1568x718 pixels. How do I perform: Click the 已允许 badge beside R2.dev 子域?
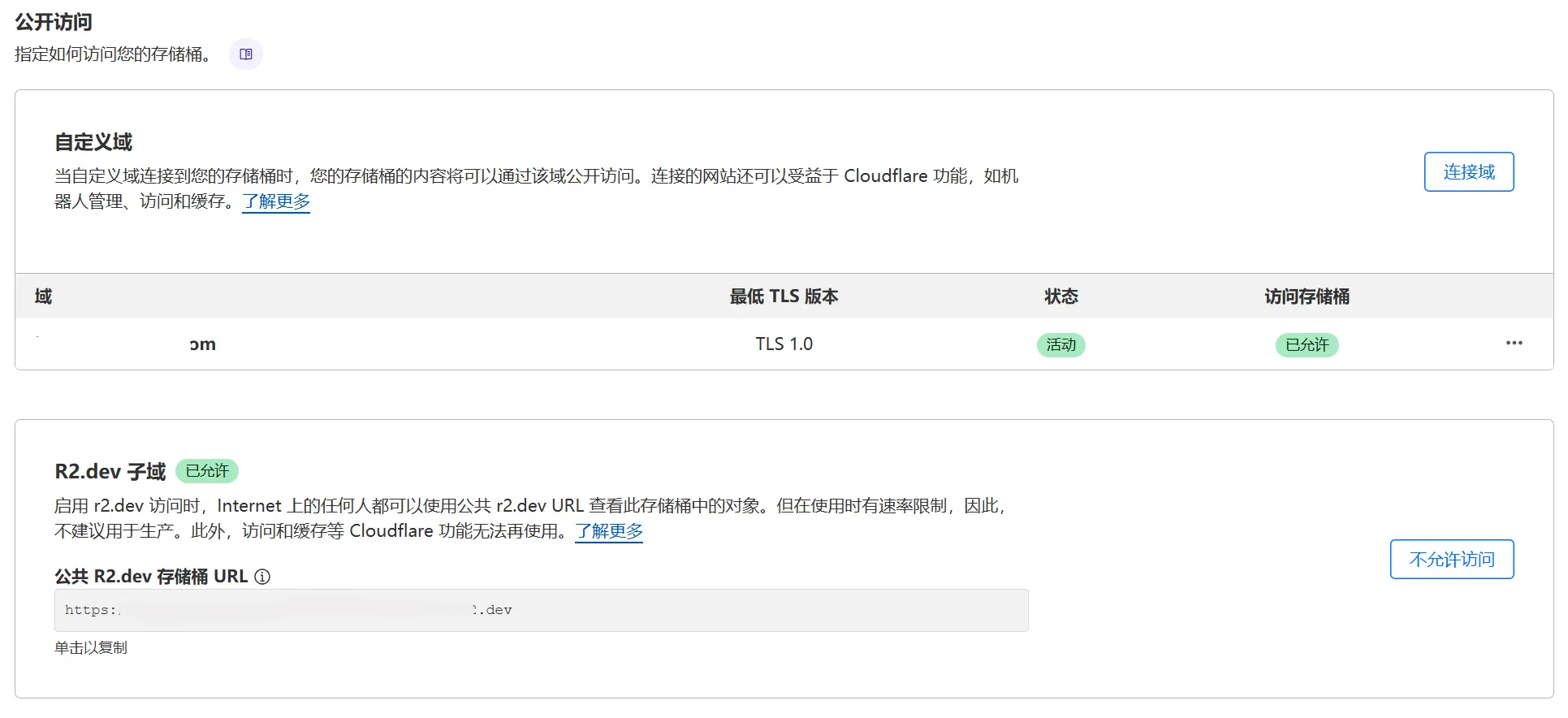(207, 471)
